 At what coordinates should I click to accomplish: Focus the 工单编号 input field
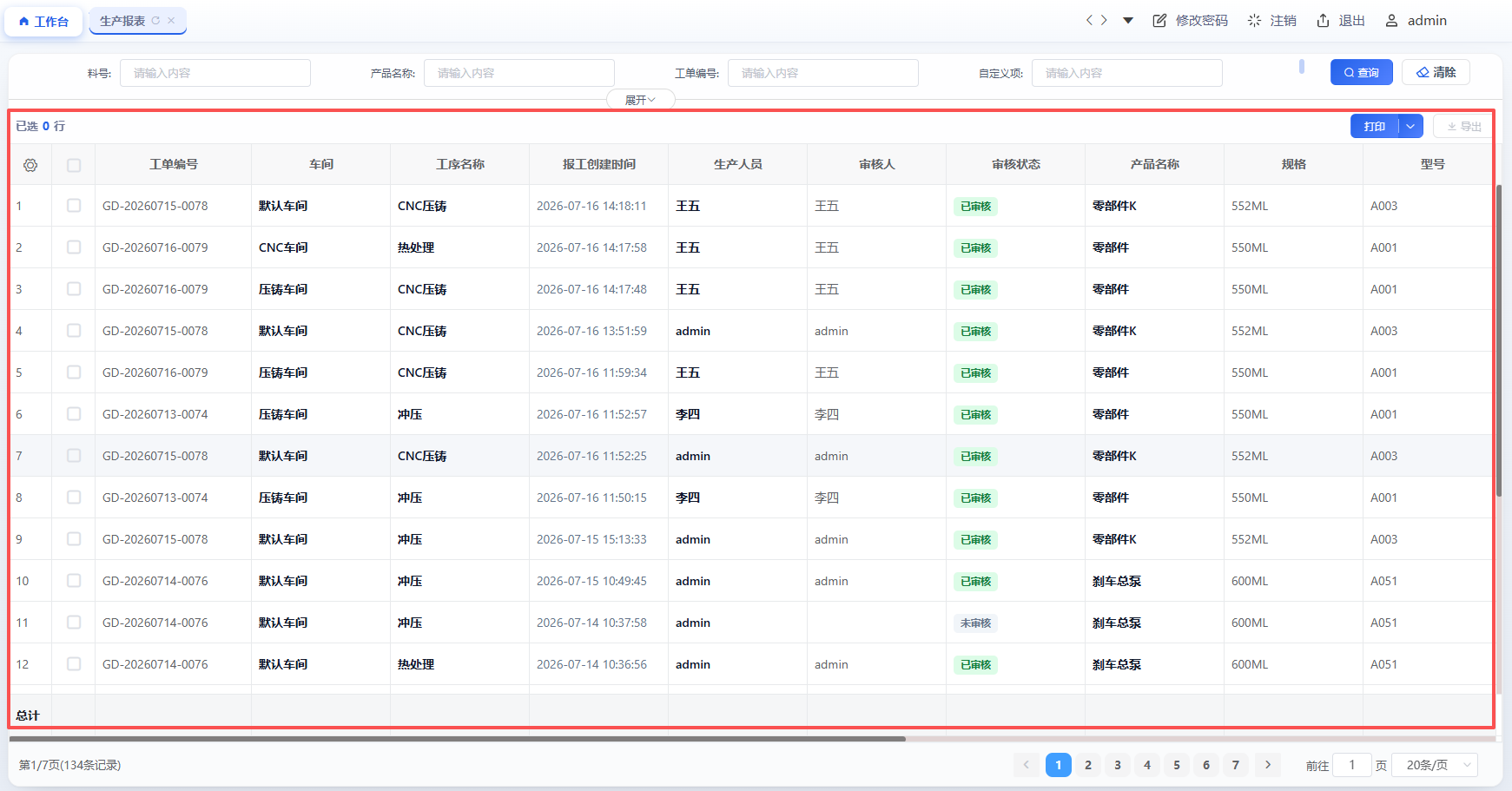(823, 73)
